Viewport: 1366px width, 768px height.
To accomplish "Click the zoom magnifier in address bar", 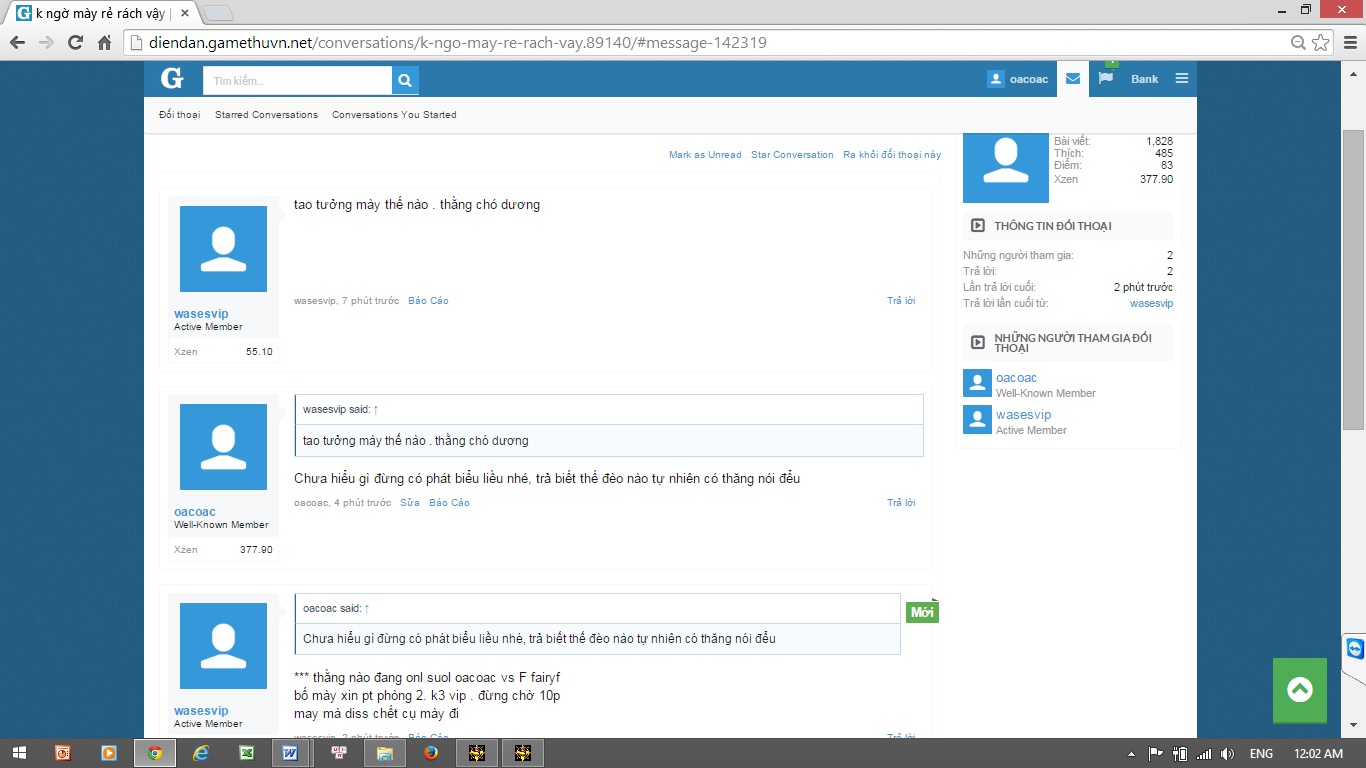I will pyautogui.click(x=1299, y=43).
